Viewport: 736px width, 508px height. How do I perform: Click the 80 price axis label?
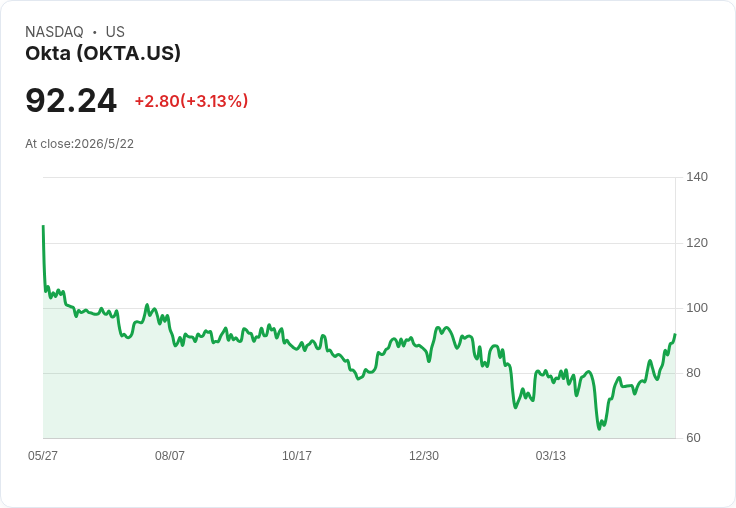tap(693, 373)
